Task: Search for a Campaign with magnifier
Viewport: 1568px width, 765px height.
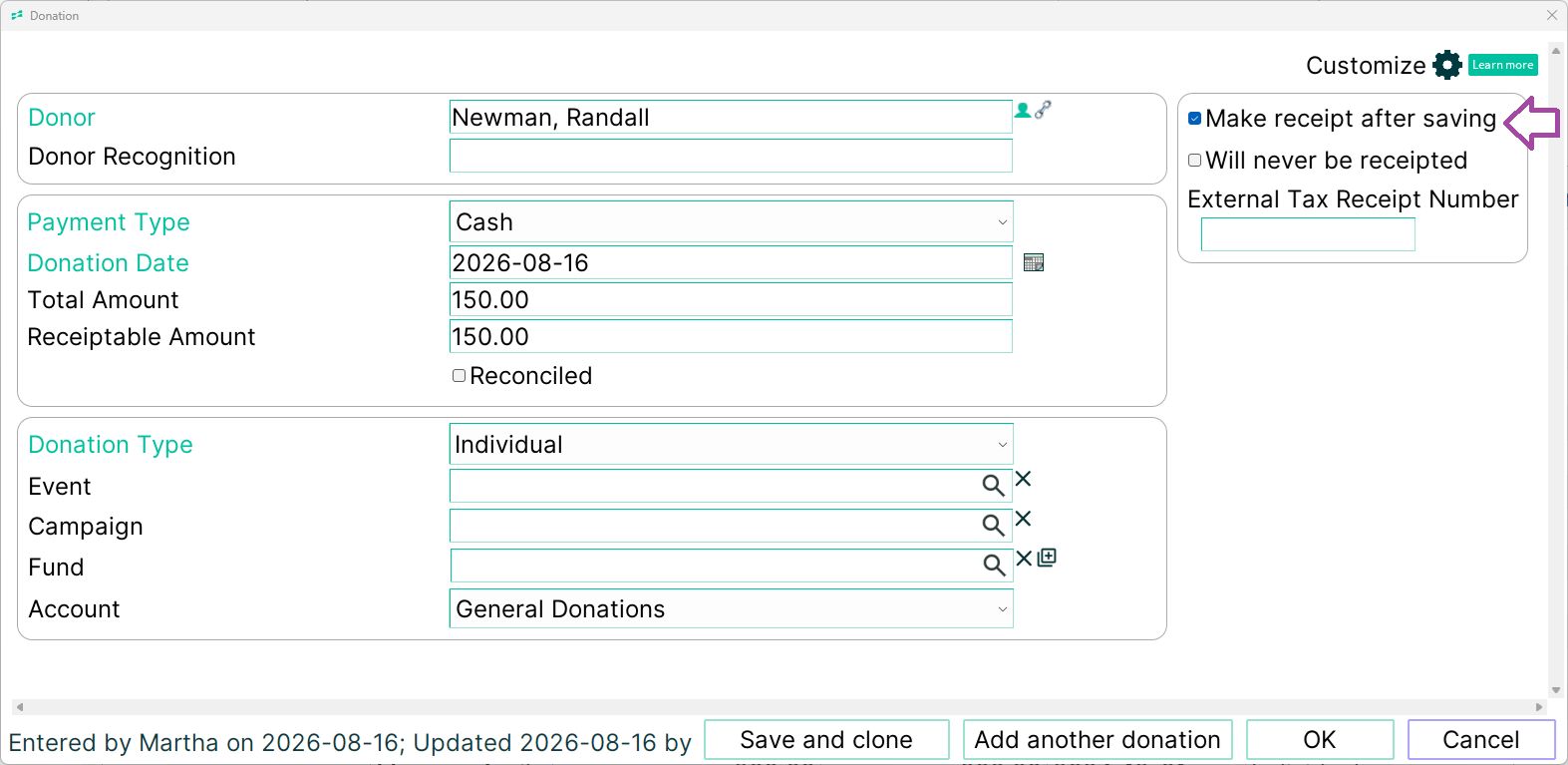Action: point(993,526)
